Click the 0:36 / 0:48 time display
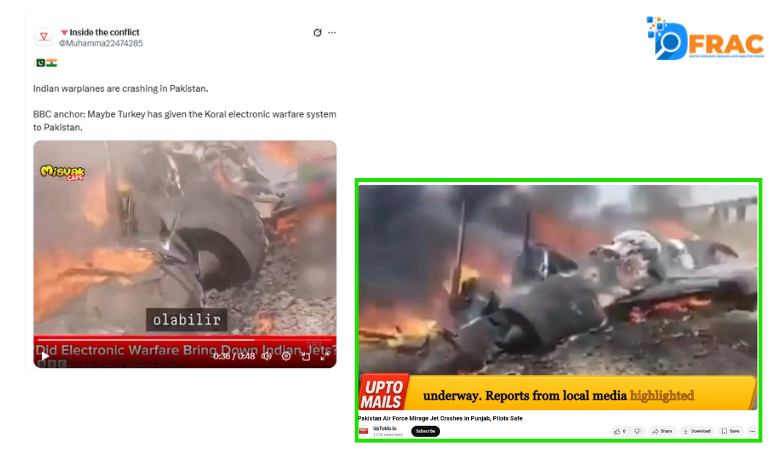This screenshot has width=777, height=470. click(234, 356)
